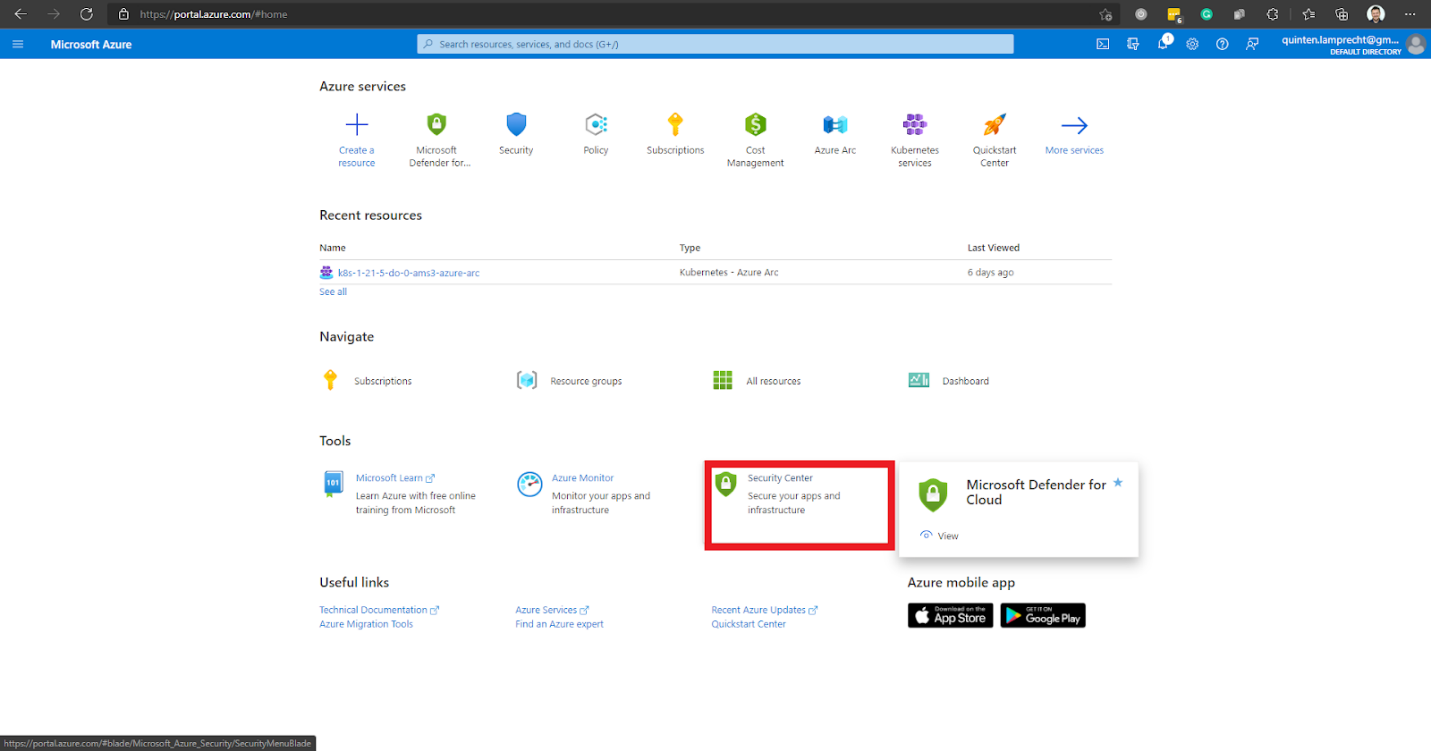Navigate to Dashboard
Screen dimensions: 1431x751
click(965, 381)
